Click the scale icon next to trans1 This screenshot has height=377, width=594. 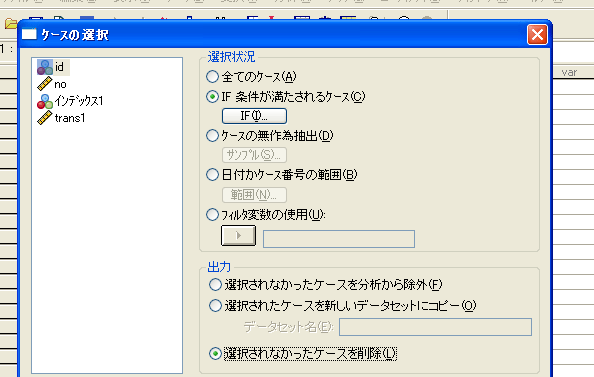pos(44,118)
